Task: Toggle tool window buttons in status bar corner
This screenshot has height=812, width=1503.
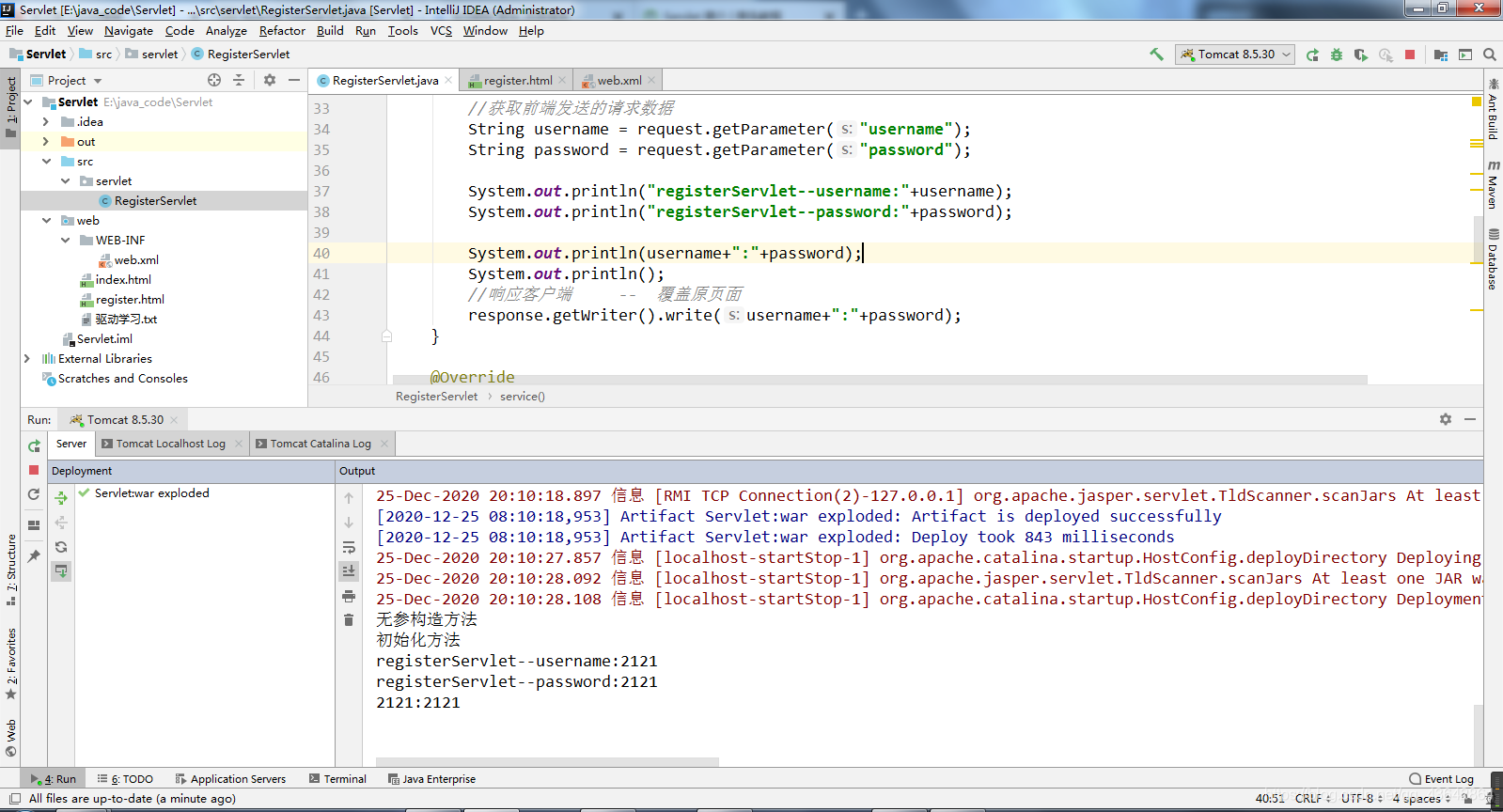Action: 14,799
